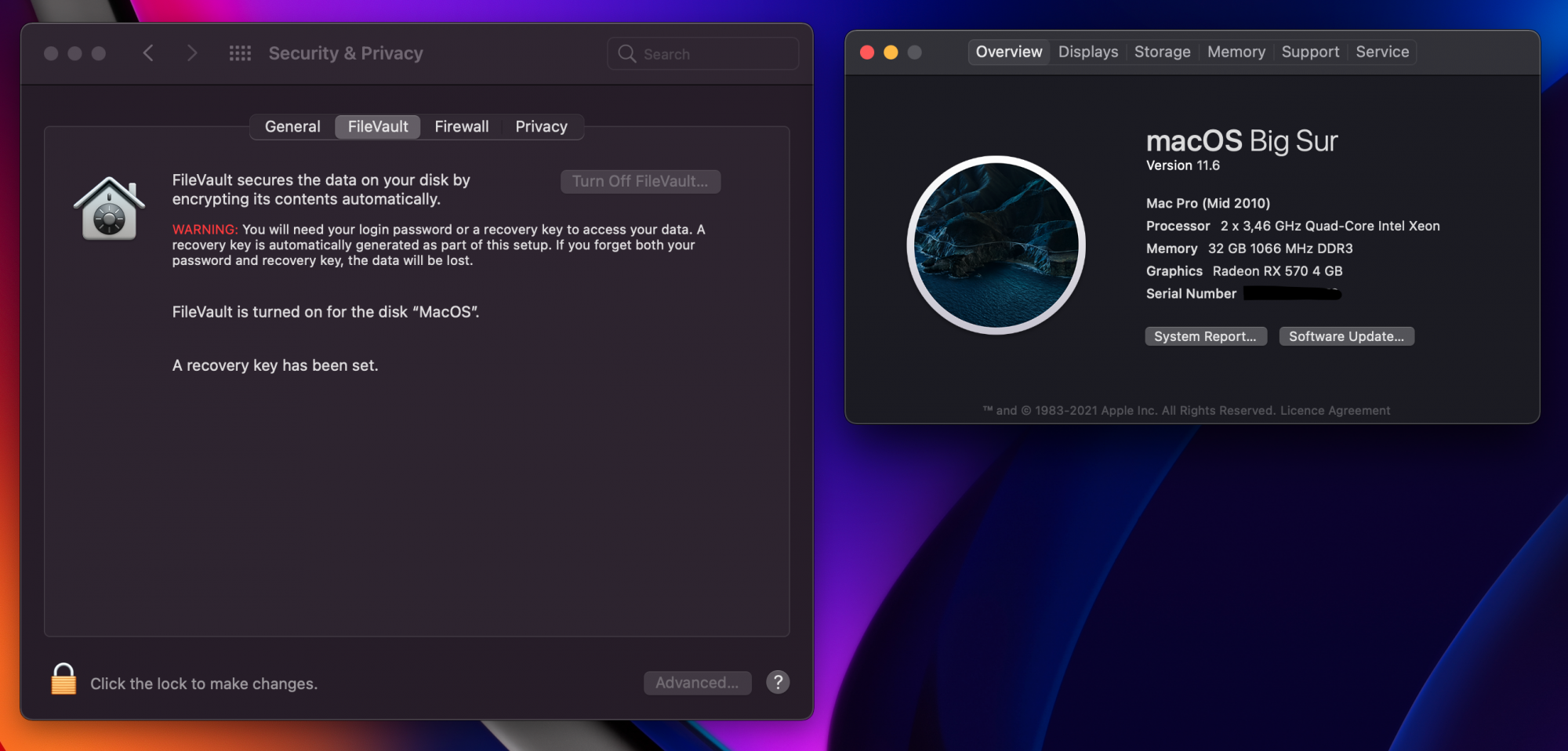The height and width of the screenshot is (751, 1568).
Task: Click the lock icon to make changes
Action: pos(64,679)
